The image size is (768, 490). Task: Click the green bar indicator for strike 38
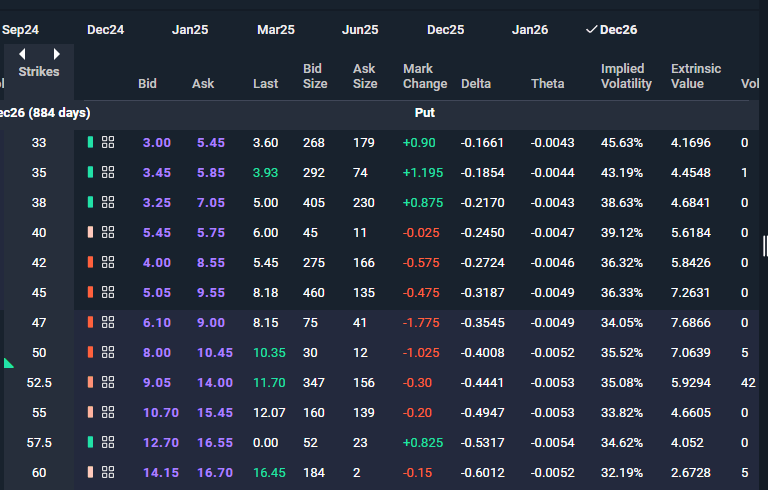point(90,203)
